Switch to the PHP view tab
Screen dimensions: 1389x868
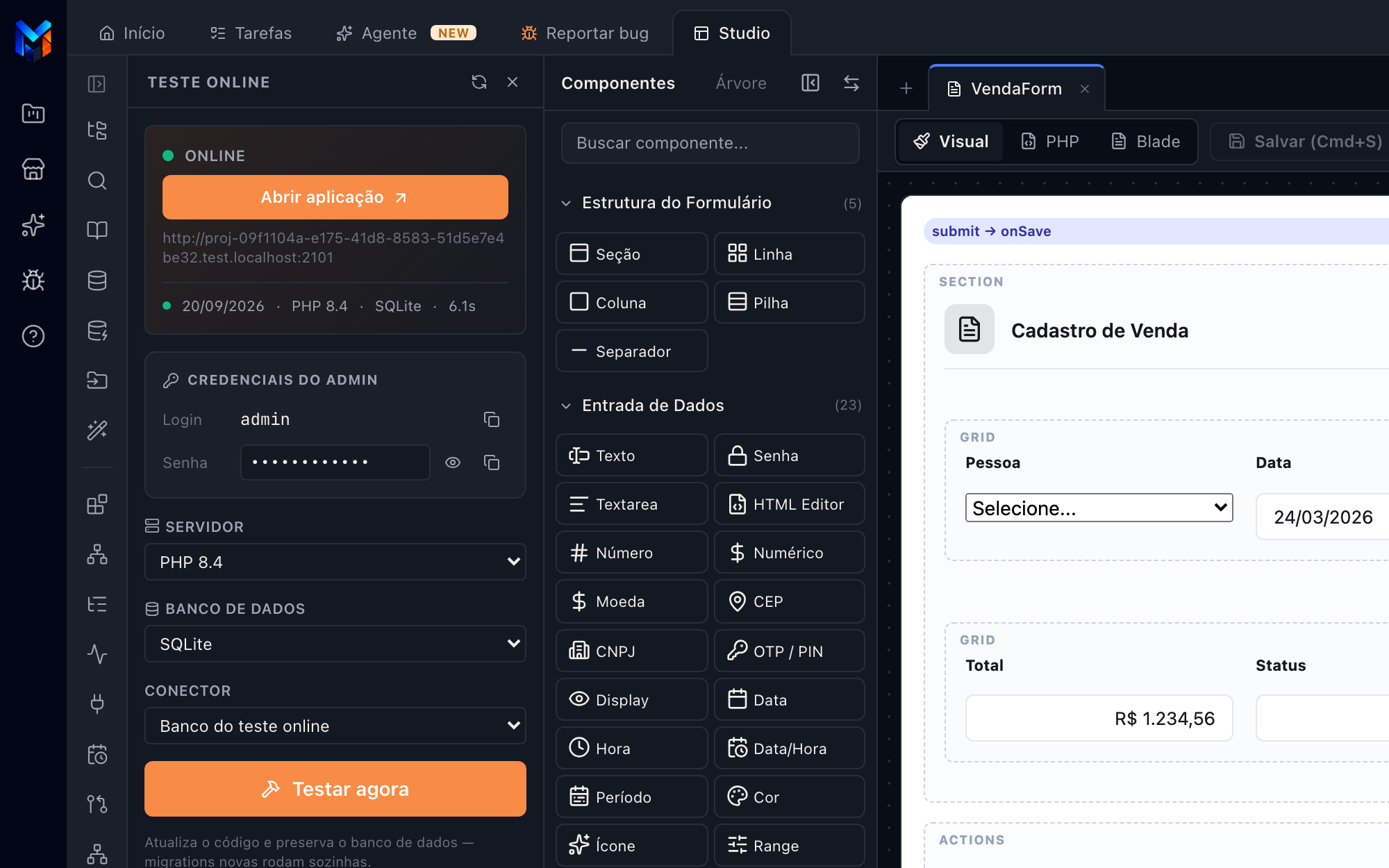pos(1050,142)
